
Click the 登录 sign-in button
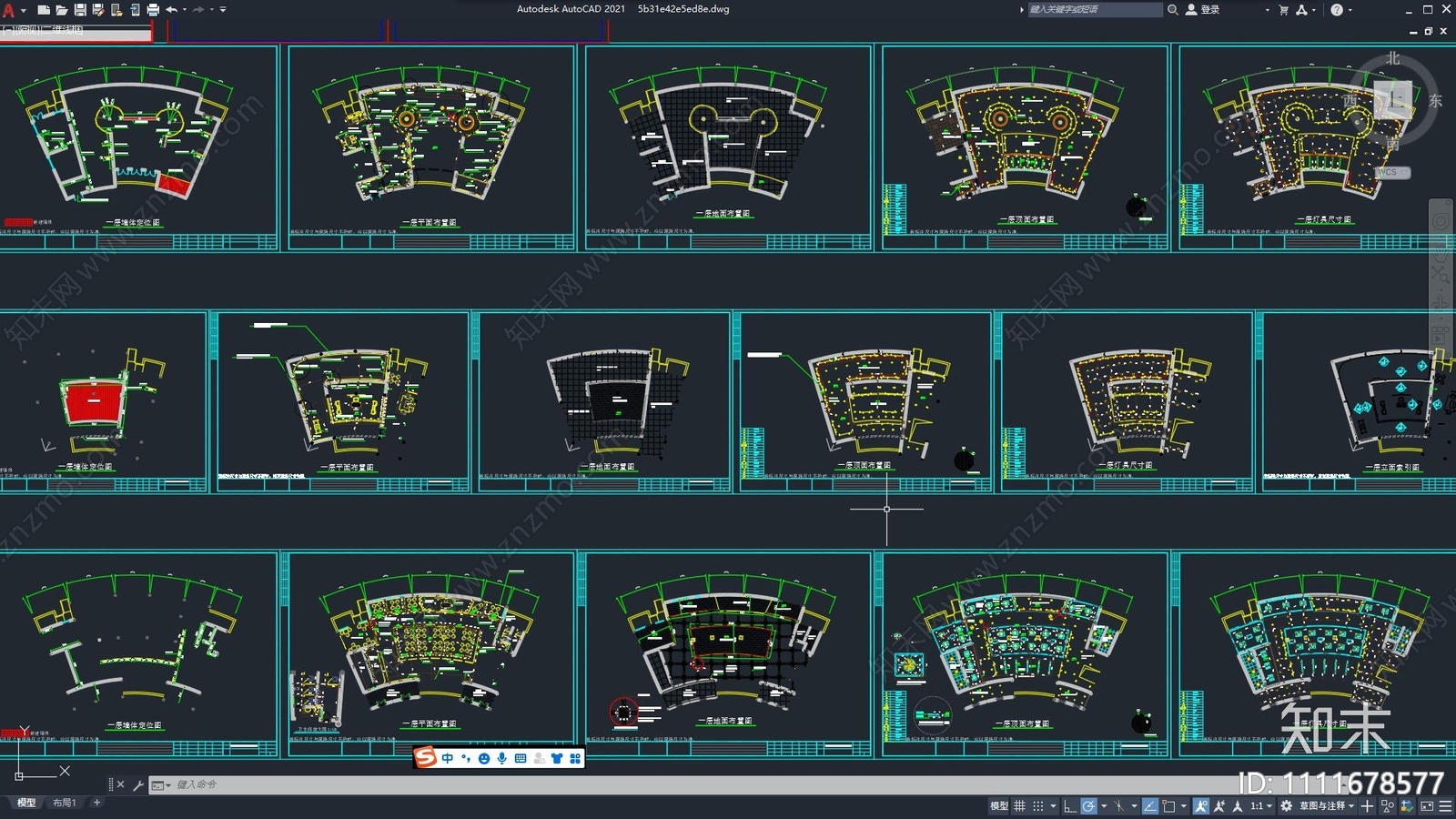(1204, 10)
